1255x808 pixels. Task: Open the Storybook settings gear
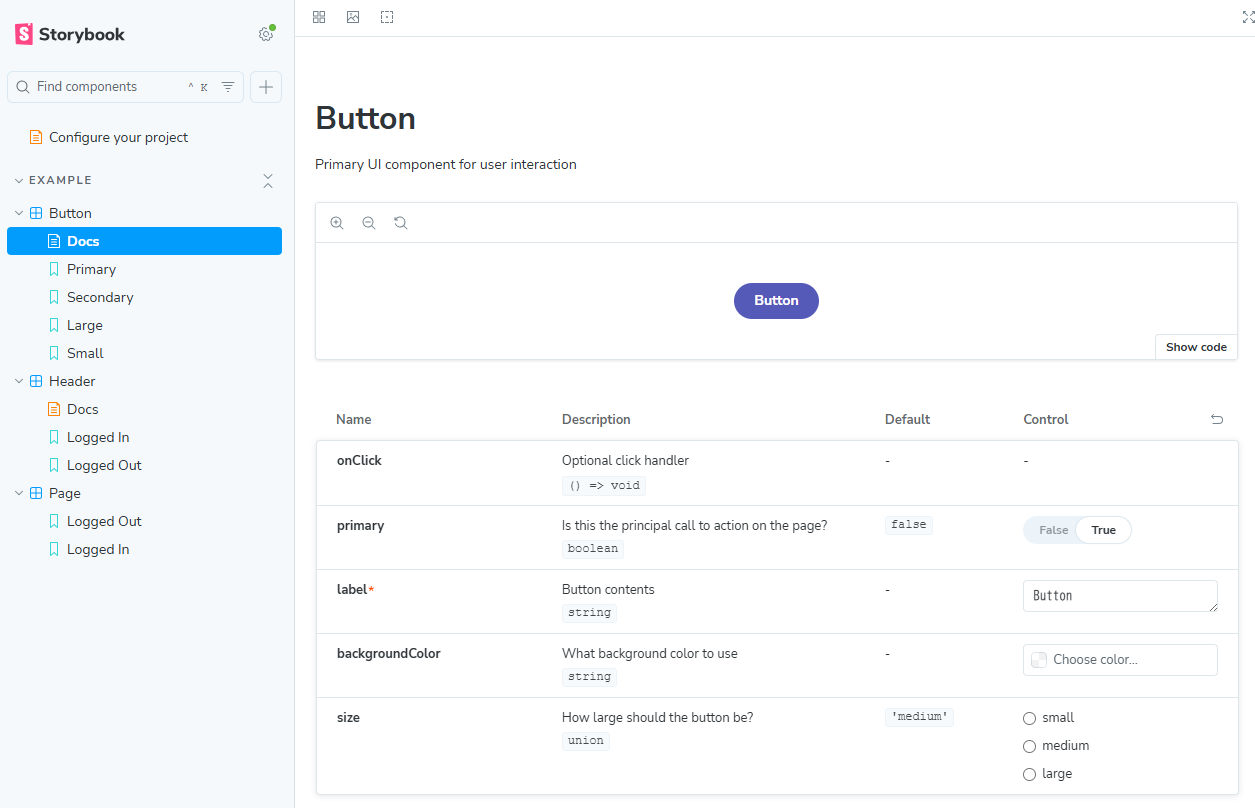265,34
